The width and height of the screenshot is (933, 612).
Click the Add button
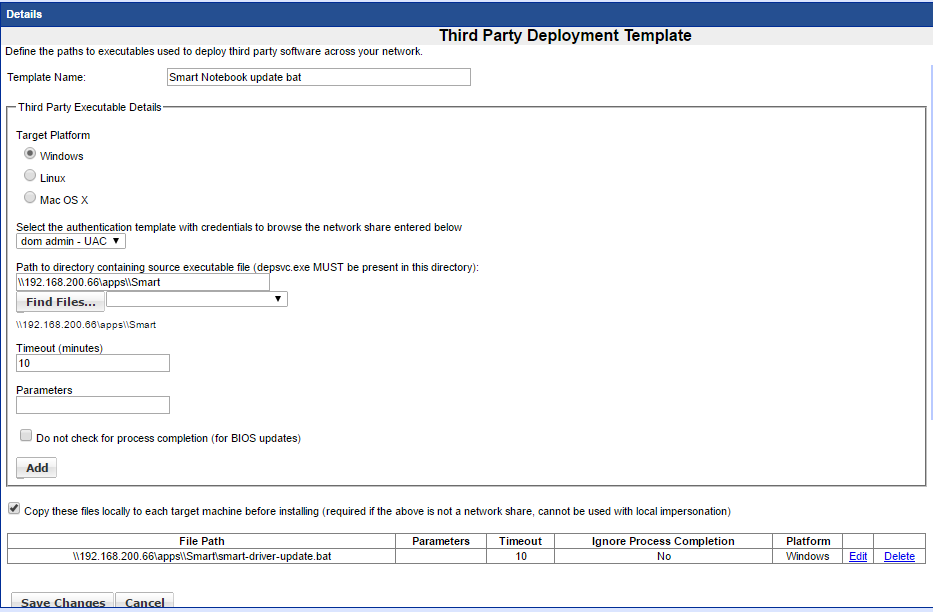37,468
